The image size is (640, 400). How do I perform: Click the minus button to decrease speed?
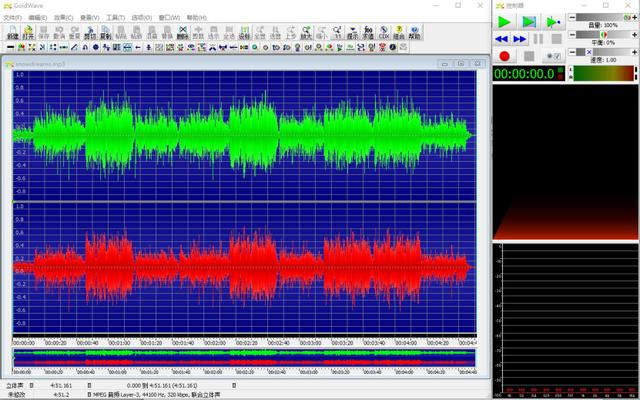pos(573,51)
